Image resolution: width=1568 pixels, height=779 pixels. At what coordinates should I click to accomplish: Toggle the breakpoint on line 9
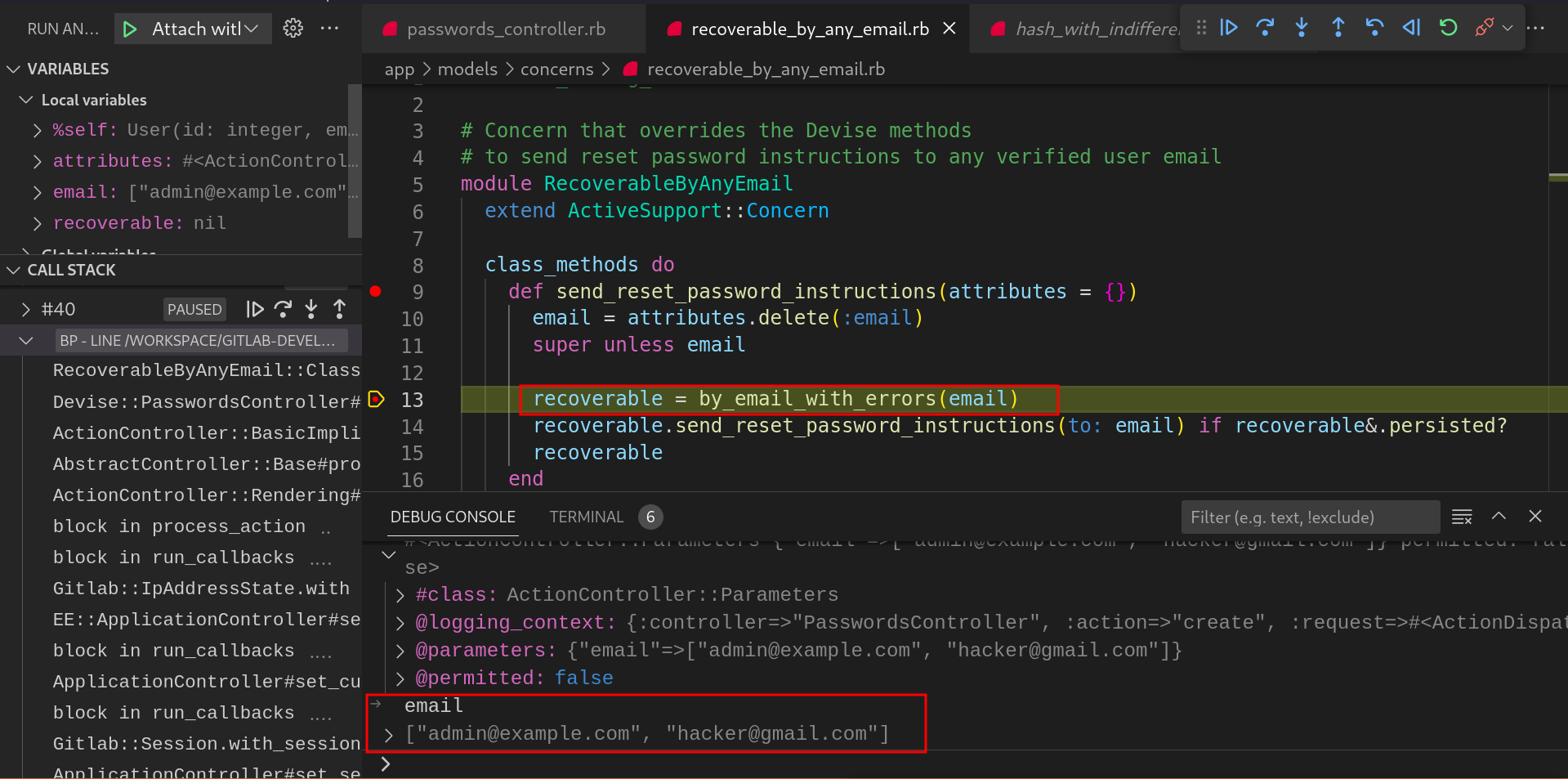pyautogui.click(x=375, y=291)
